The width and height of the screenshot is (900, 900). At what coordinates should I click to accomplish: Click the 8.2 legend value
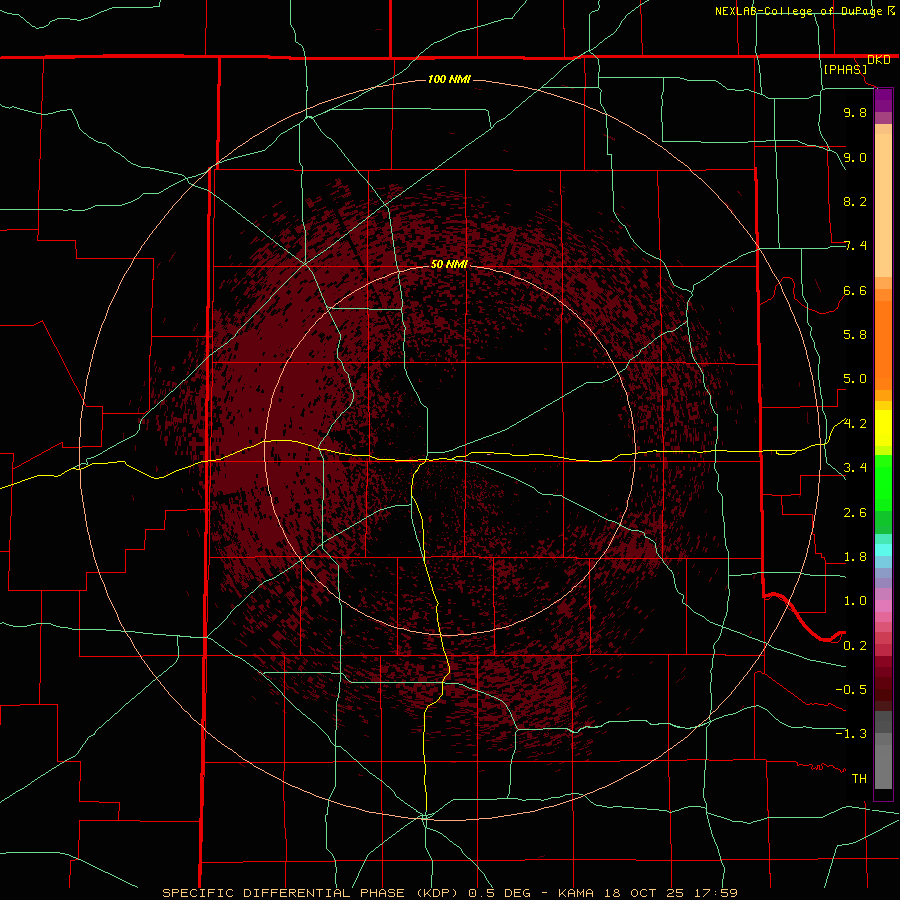pyautogui.click(x=855, y=201)
